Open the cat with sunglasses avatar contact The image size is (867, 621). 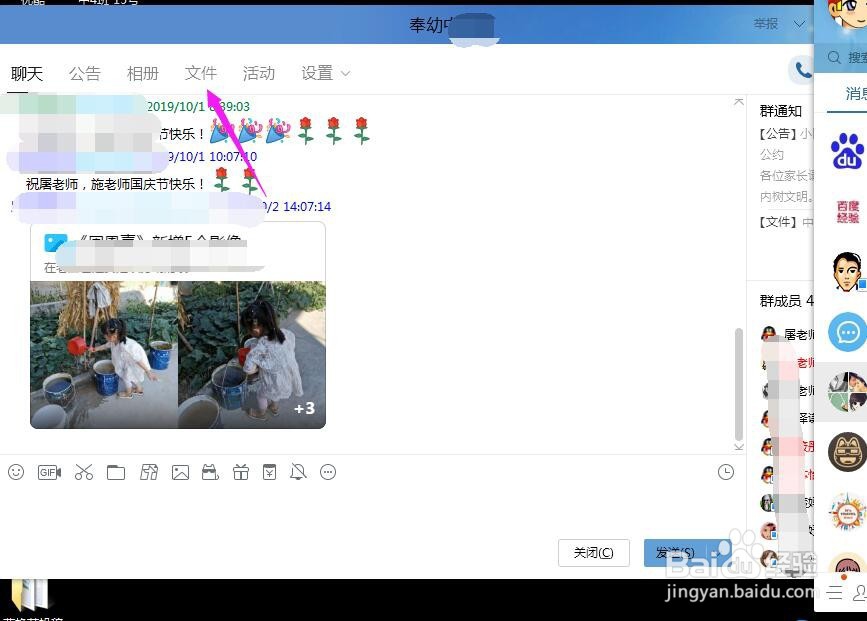pos(847,452)
